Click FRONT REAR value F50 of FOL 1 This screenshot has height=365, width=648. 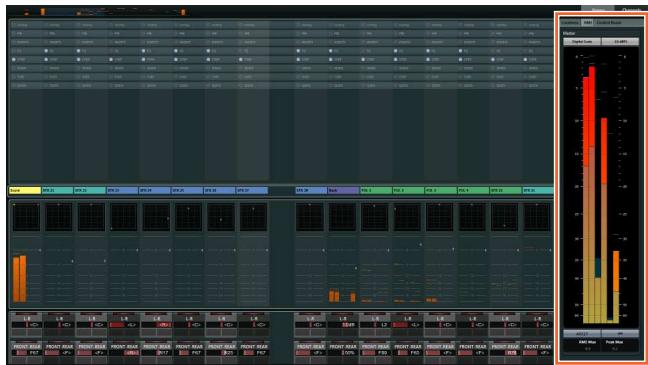[x=375, y=353]
